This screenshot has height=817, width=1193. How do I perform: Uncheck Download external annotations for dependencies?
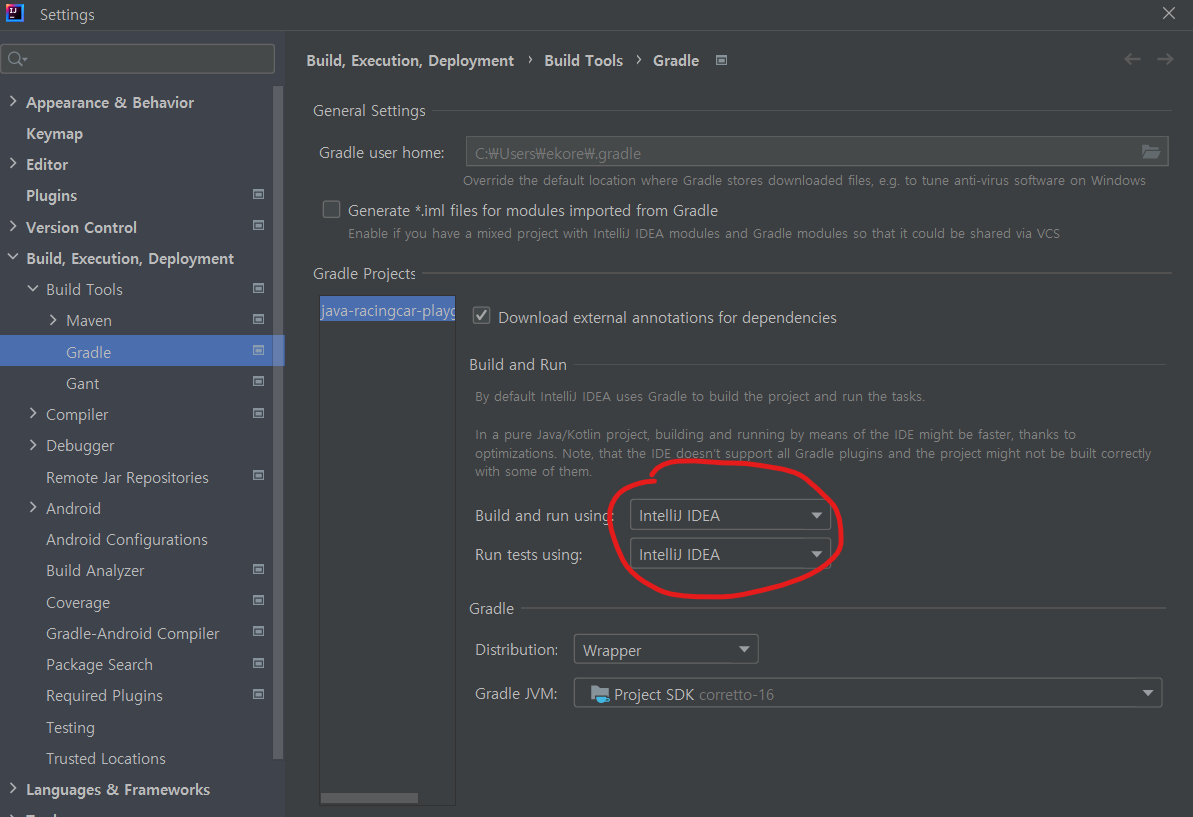pos(482,316)
